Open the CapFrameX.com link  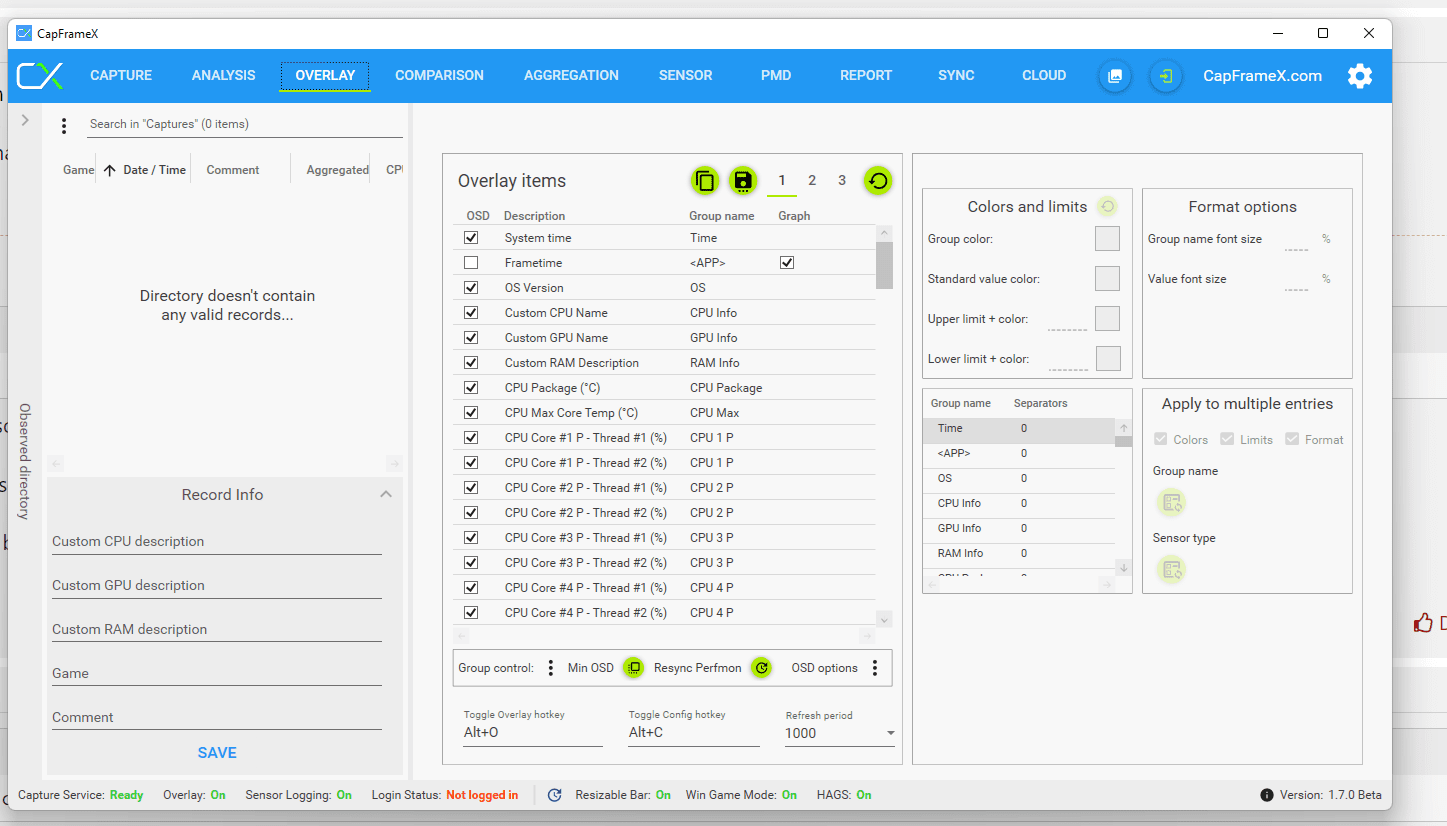1262,76
